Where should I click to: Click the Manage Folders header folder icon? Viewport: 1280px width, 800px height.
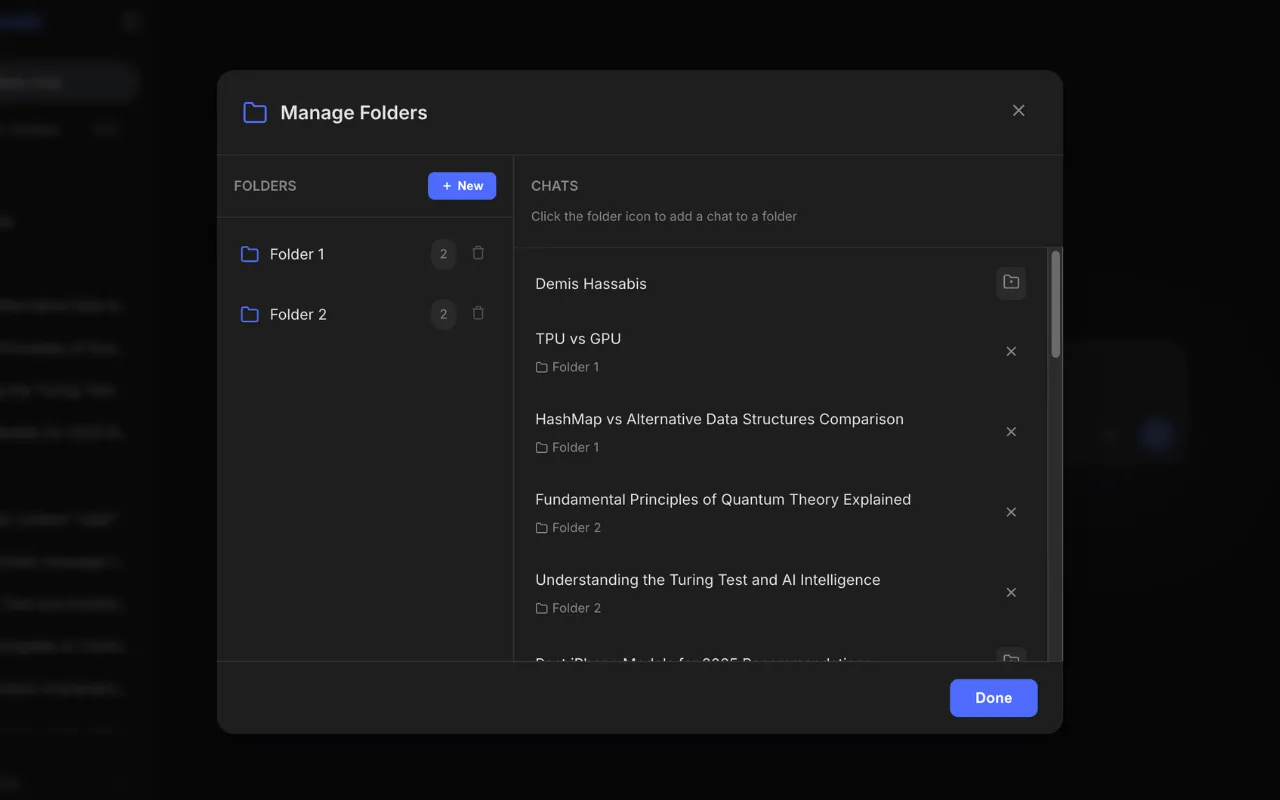click(x=255, y=113)
